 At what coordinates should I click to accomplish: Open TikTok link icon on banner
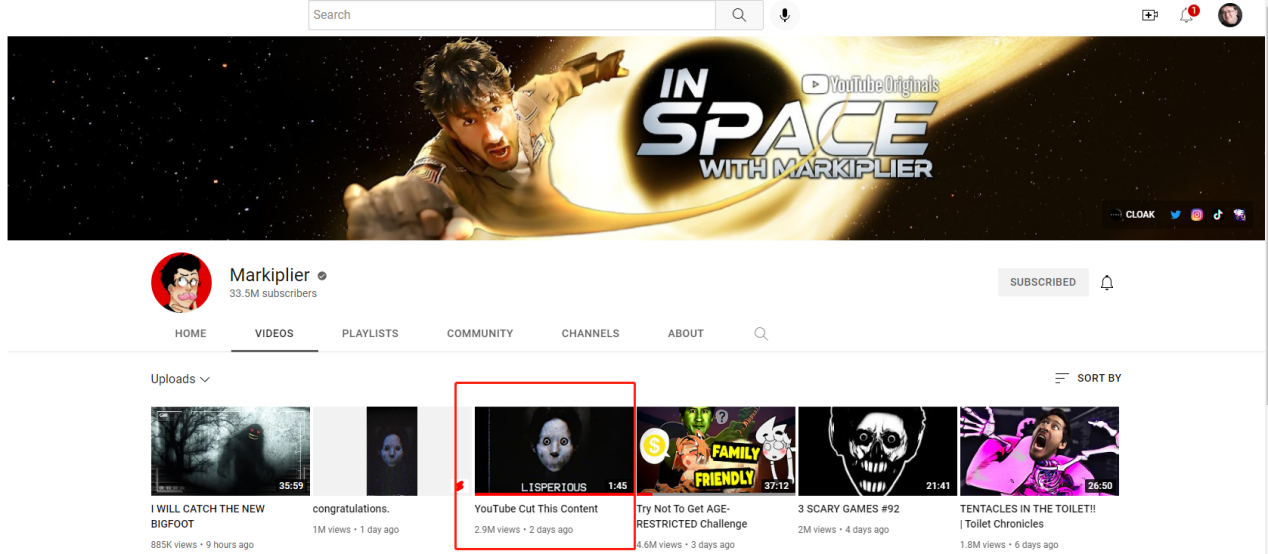(1217, 214)
